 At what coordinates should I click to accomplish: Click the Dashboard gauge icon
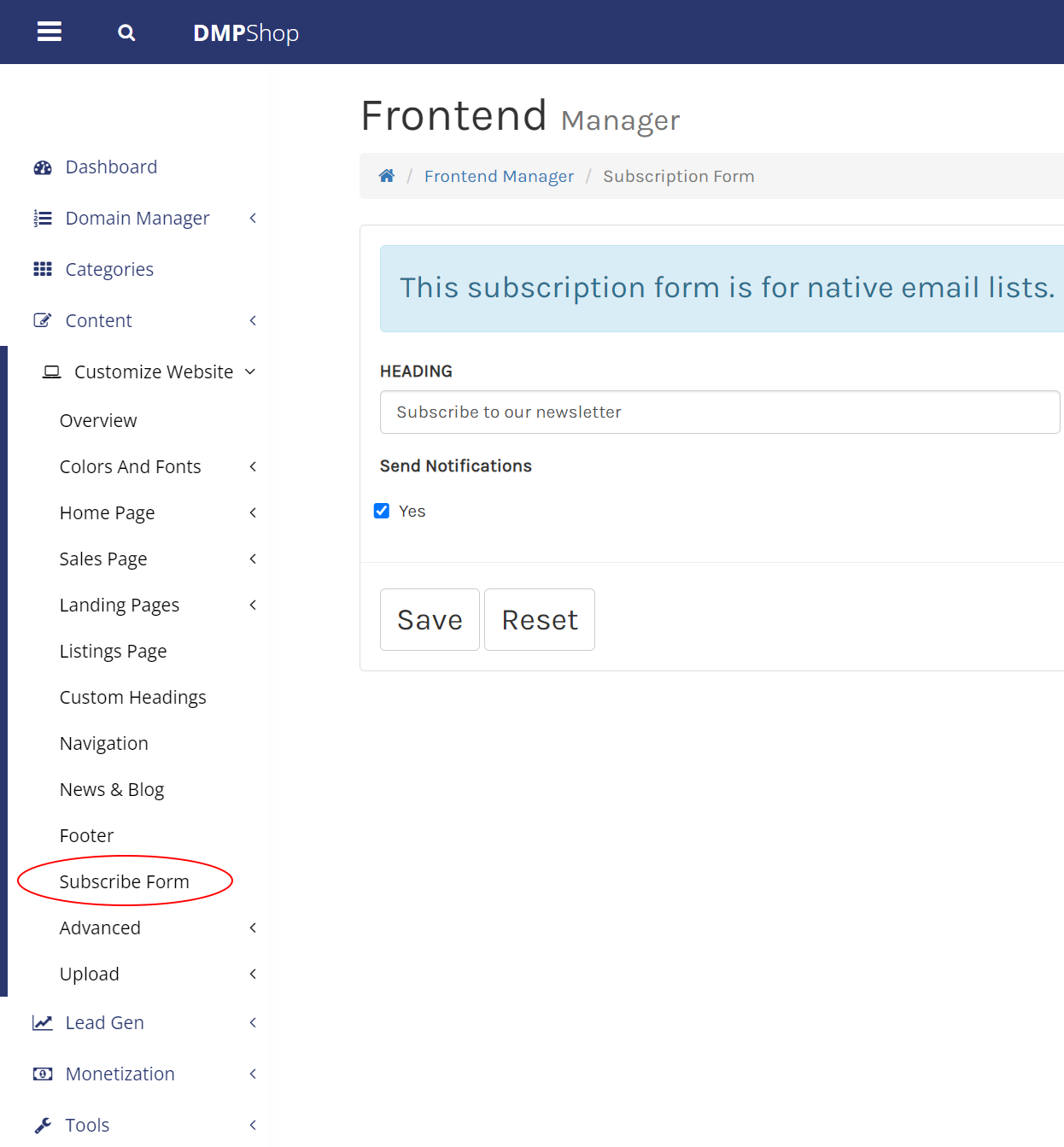point(43,167)
